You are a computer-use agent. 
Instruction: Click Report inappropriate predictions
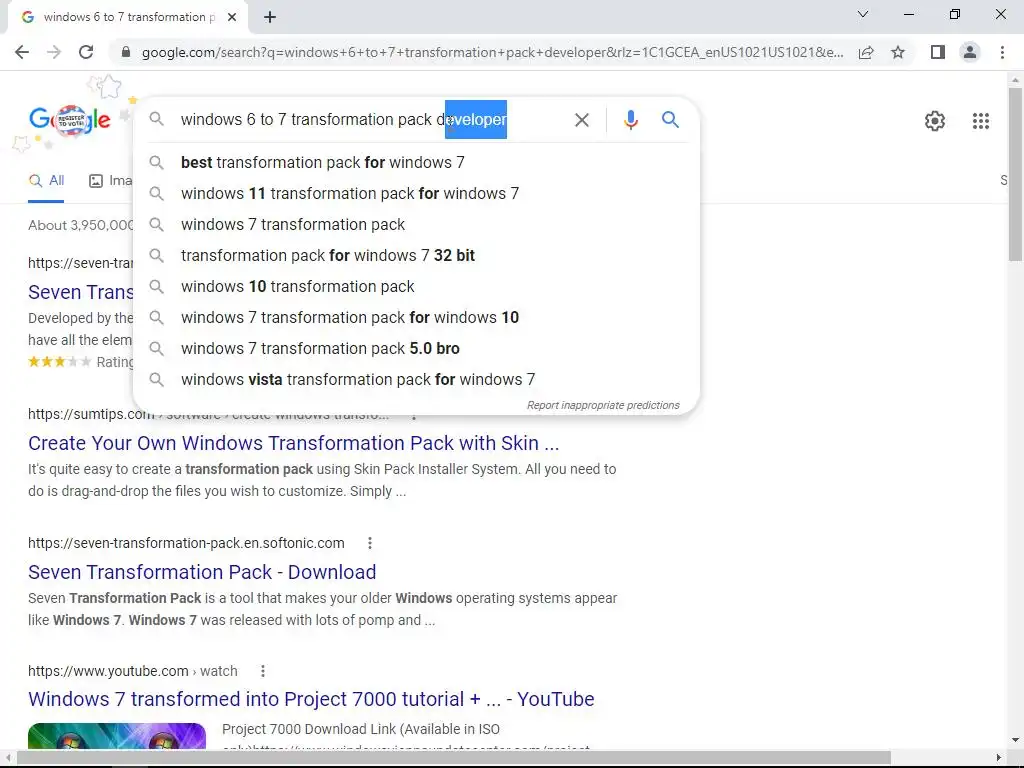pyautogui.click(x=603, y=406)
